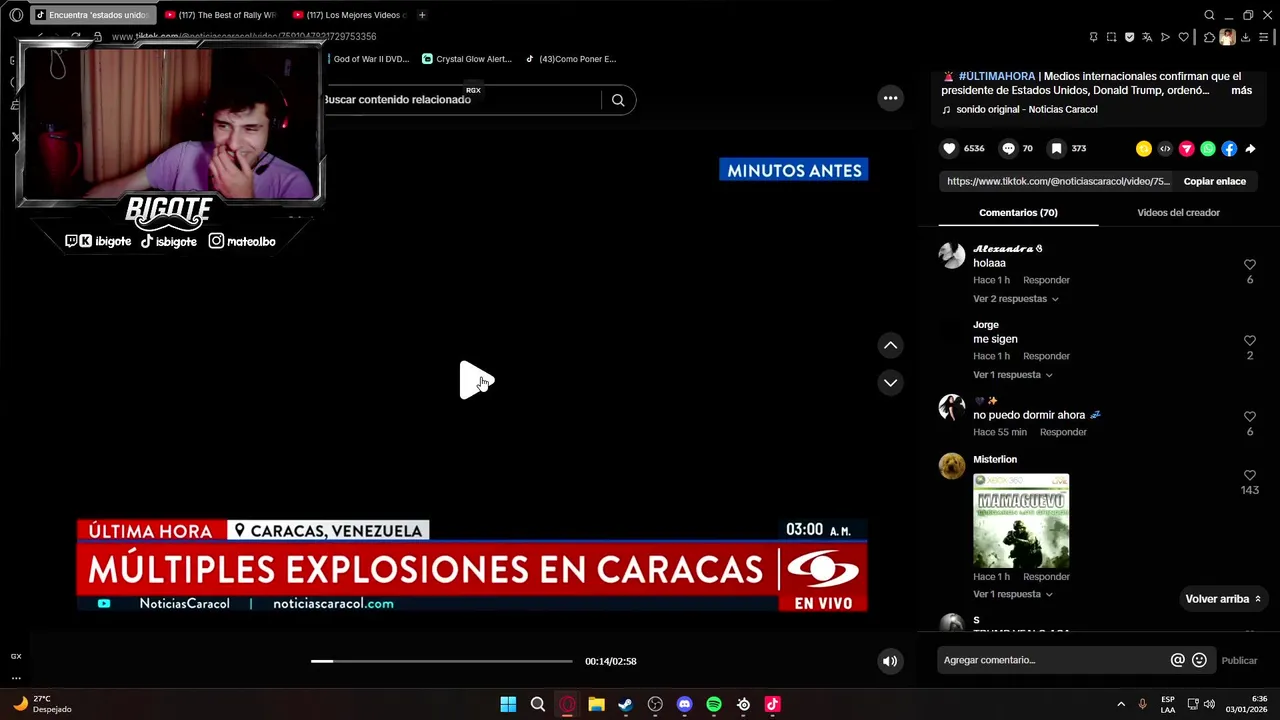Like Misterlion's comment with 143 likes
Image resolution: width=1280 pixels, height=720 pixels.
click(1249, 476)
